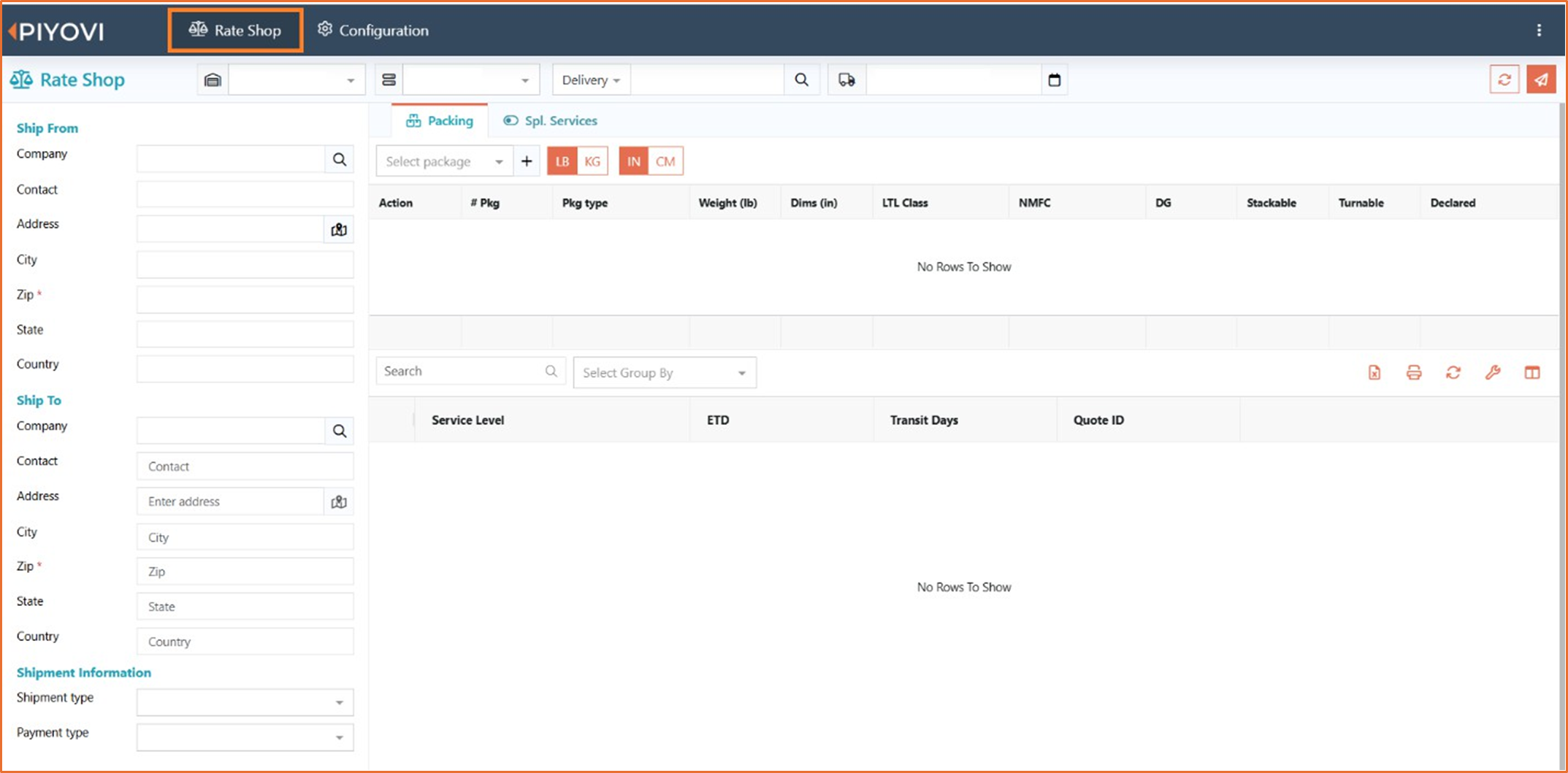Click the magnifier in the rates Search box
This screenshot has width=1568, height=773.
[551, 371]
